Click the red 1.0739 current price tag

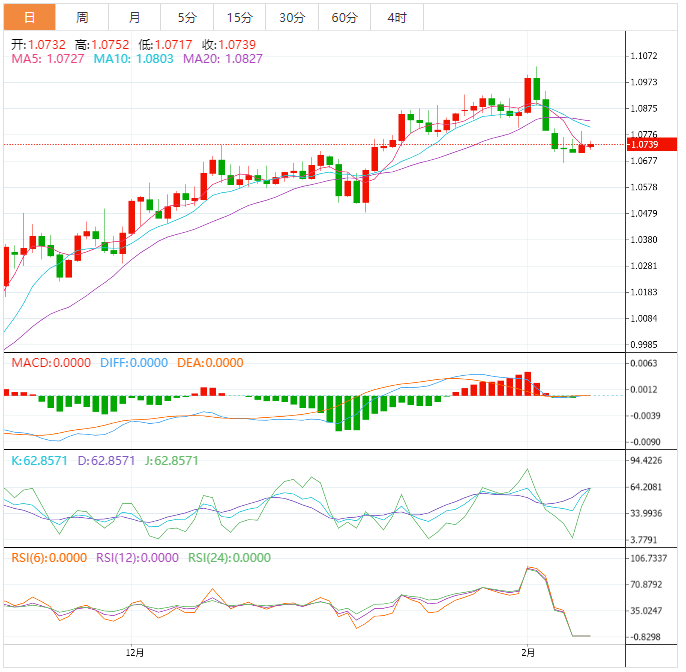tap(652, 144)
